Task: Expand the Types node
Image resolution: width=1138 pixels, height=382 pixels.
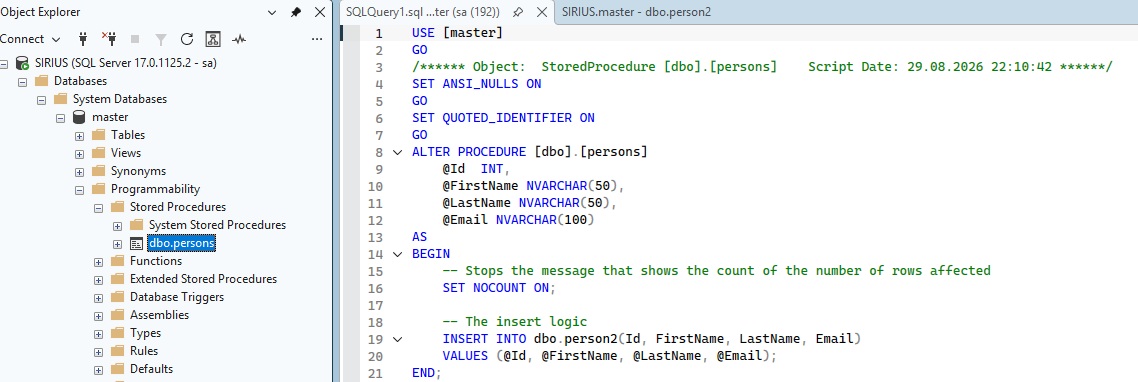Action: pyautogui.click(x=99, y=334)
